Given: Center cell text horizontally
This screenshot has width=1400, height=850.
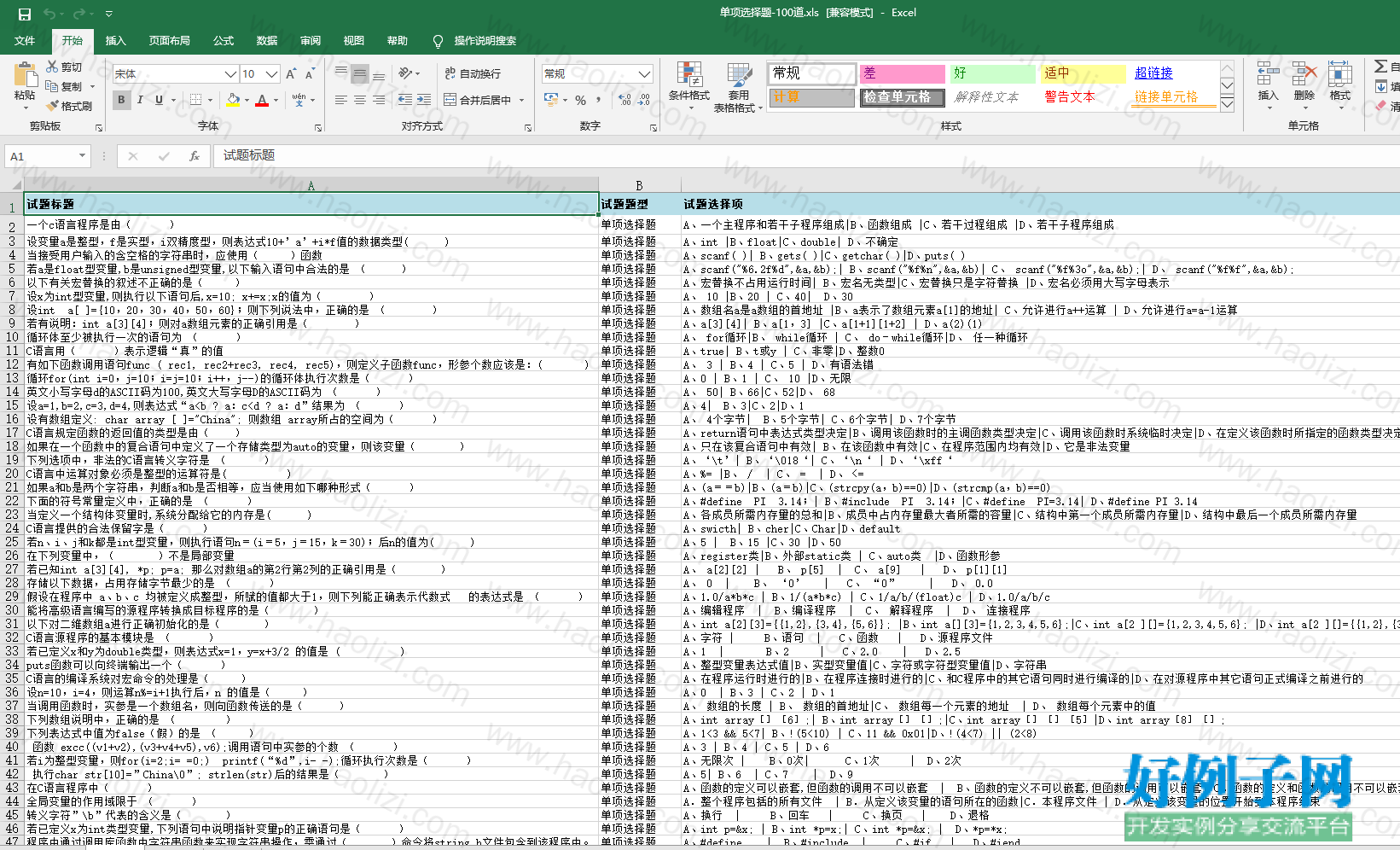Looking at the screenshot, I should coord(360,100).
